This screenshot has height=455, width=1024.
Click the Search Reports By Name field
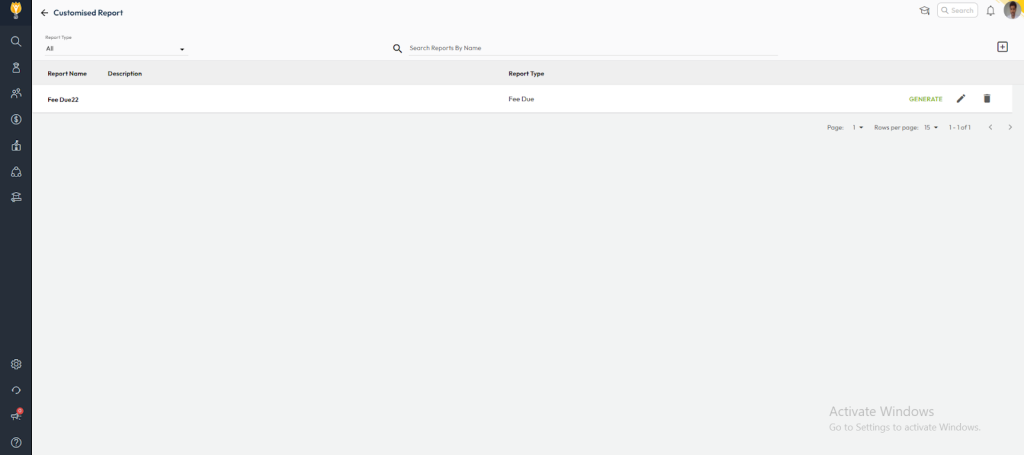590,48
